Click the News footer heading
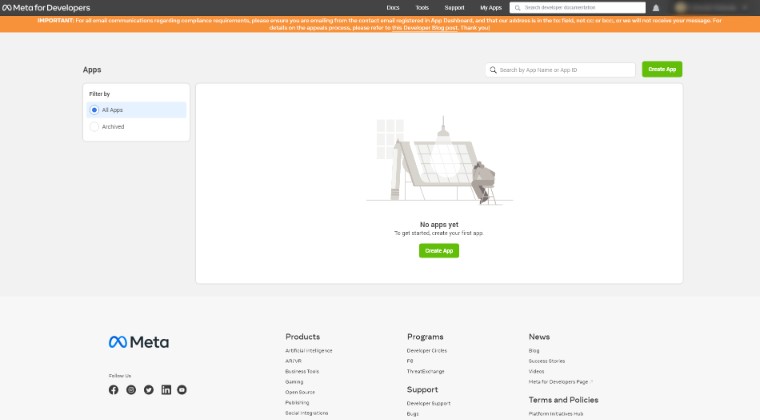This screenshot has width=760, height=420. click(539, 337)
